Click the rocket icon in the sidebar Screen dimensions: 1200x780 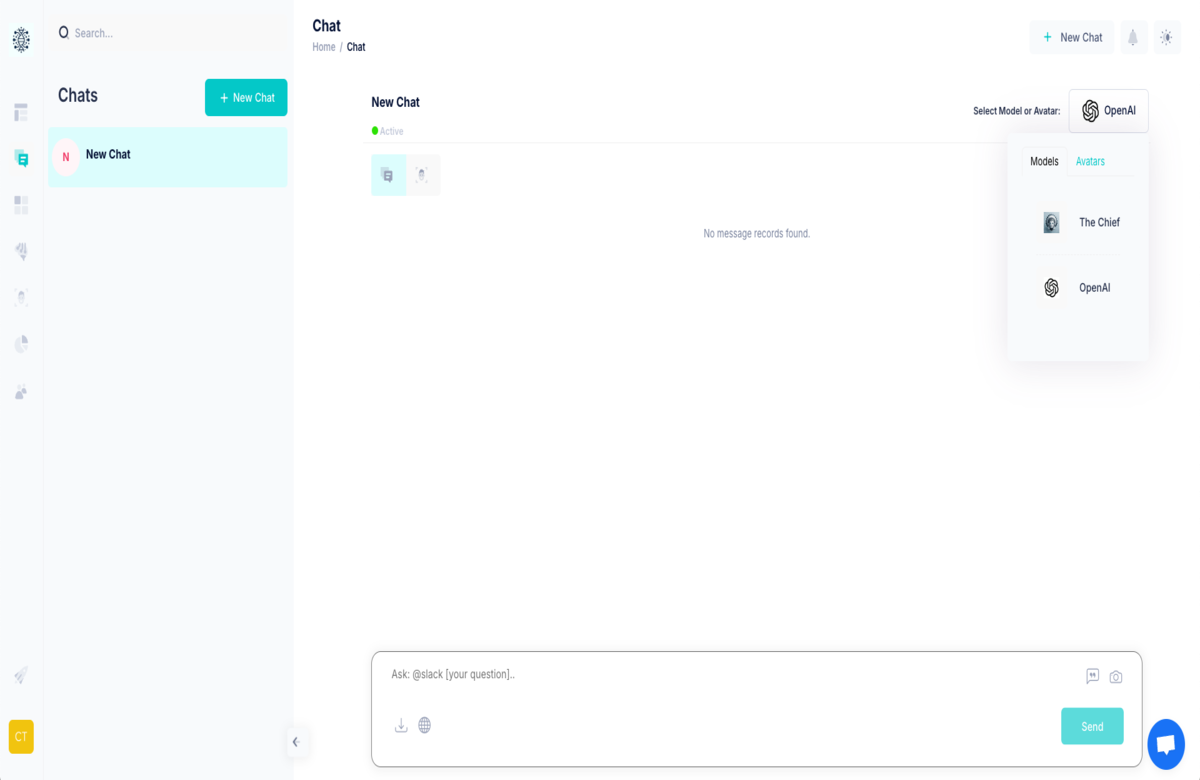tap(21, 676)
